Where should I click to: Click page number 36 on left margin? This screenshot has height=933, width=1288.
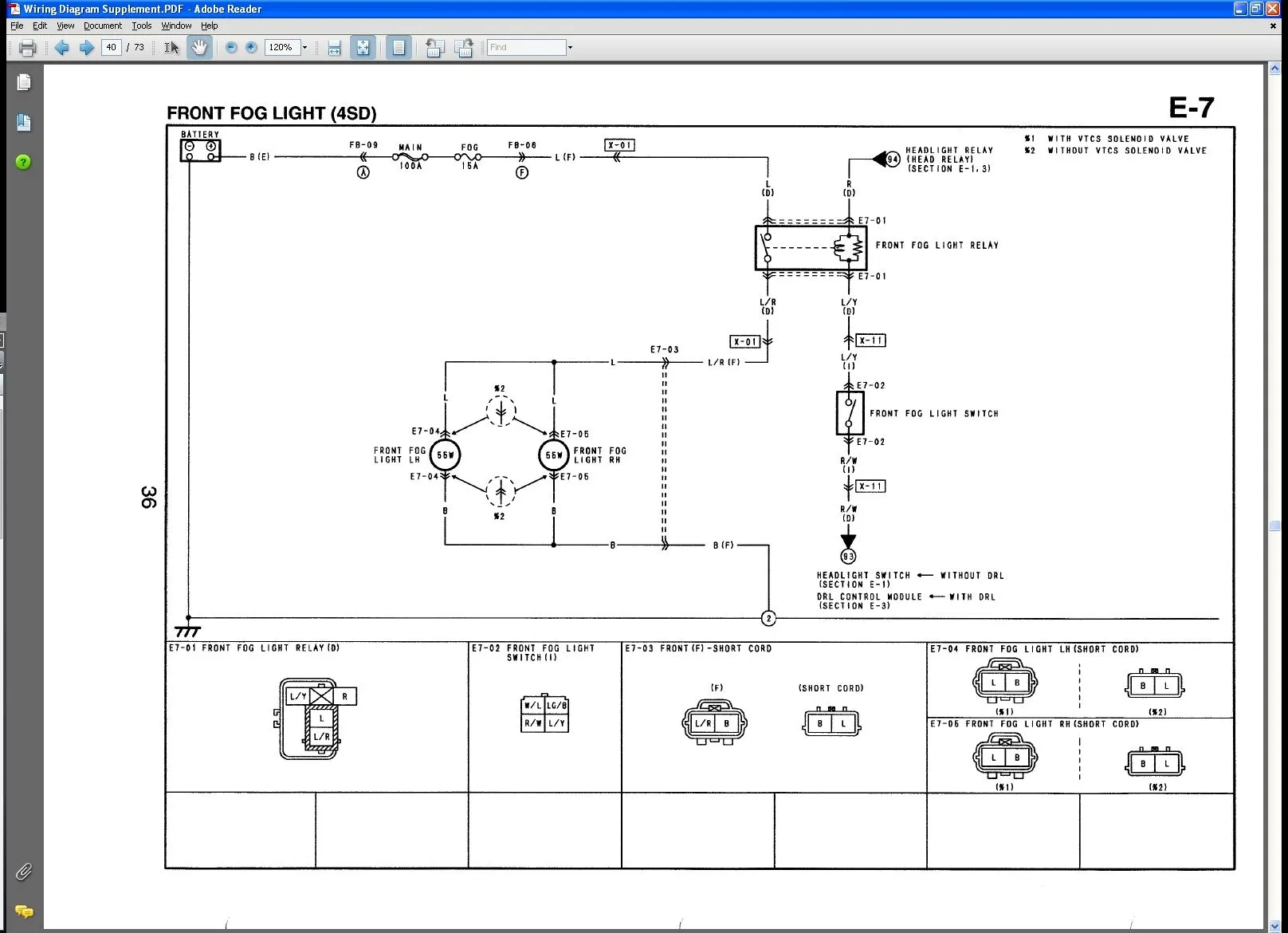click(148, 497)
